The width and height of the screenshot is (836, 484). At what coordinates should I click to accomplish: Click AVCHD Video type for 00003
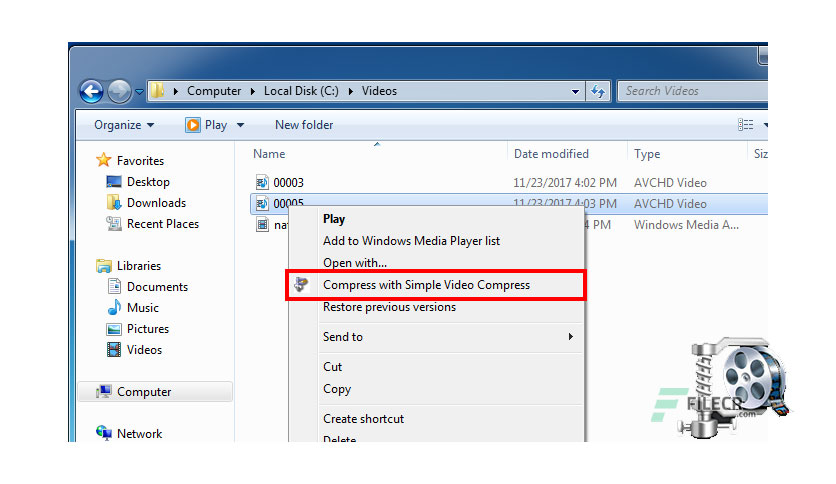pyautogui.click(x=670, y=183)
